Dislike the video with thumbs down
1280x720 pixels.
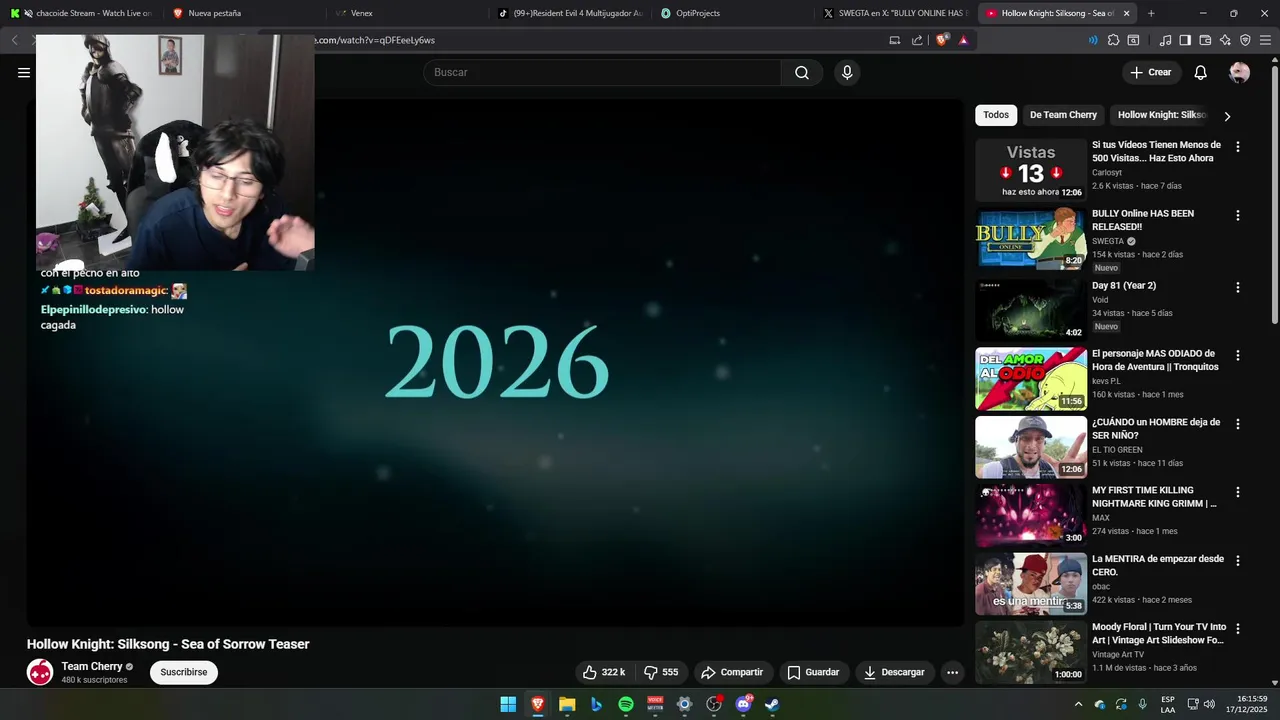pos(661,672)
